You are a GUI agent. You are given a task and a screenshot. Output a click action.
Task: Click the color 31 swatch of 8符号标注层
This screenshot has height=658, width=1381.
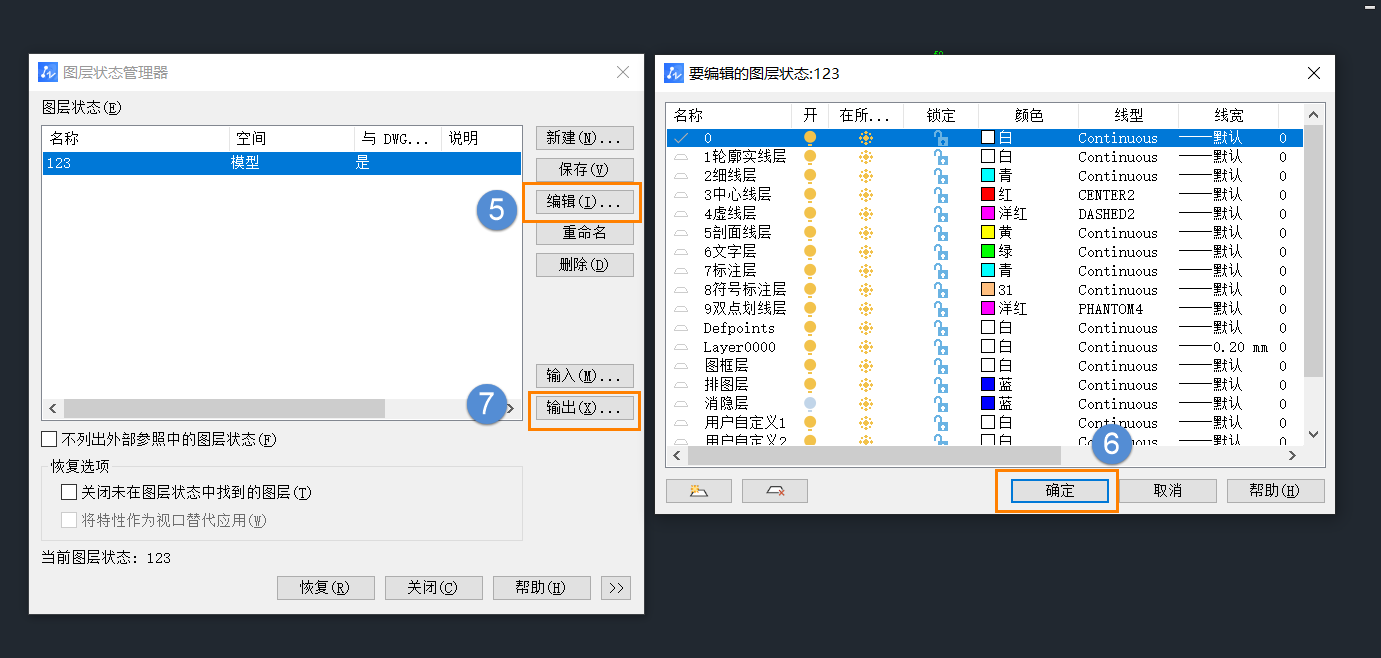tap(988, 290)
